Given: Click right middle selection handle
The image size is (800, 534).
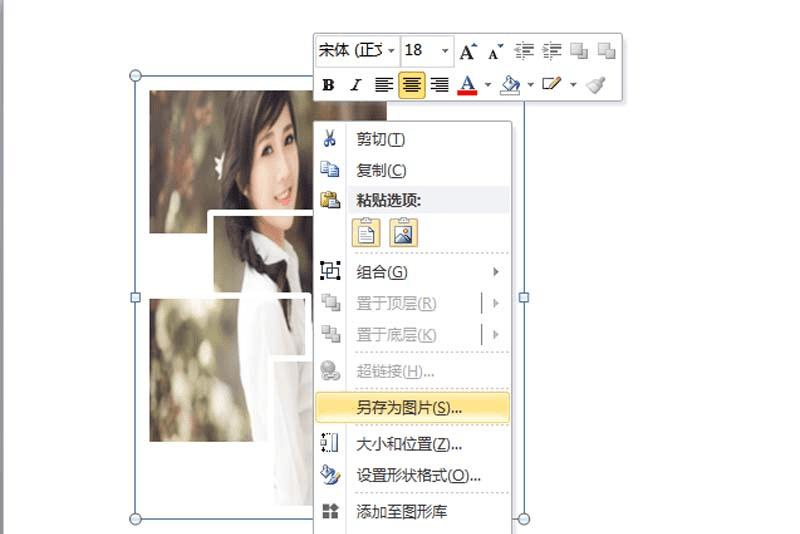Looking at the screenshot, I should point(524,297).
